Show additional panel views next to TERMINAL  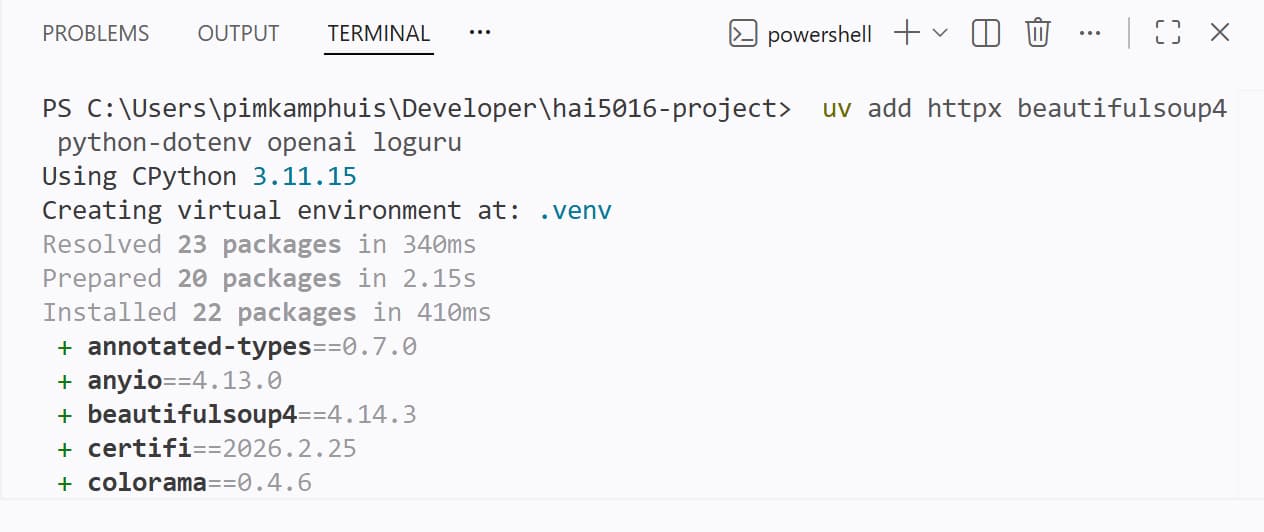tap(480, 32)
